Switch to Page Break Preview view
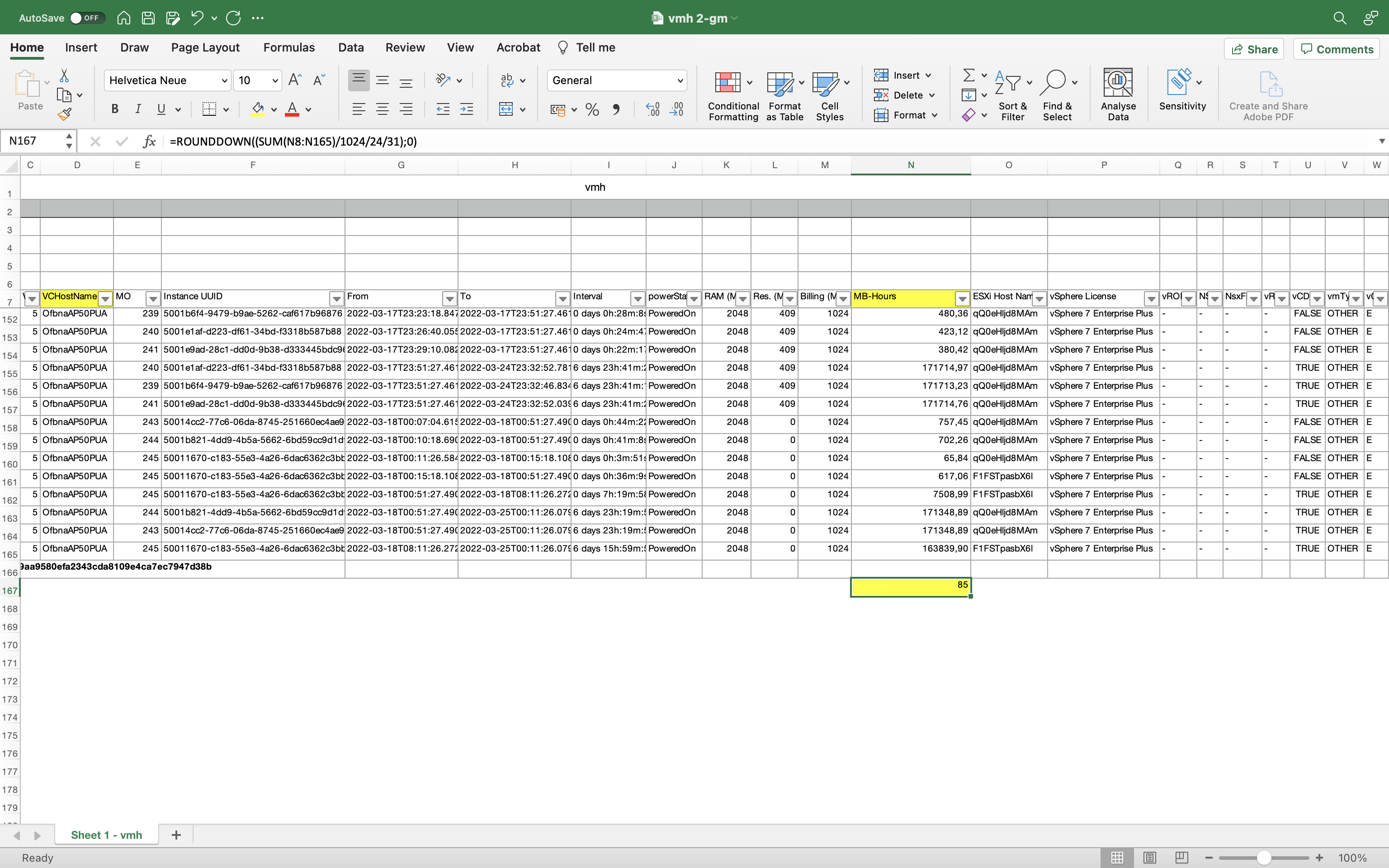The height and width of the screenshot is (868, 1389). click(x=1181, y=857)
